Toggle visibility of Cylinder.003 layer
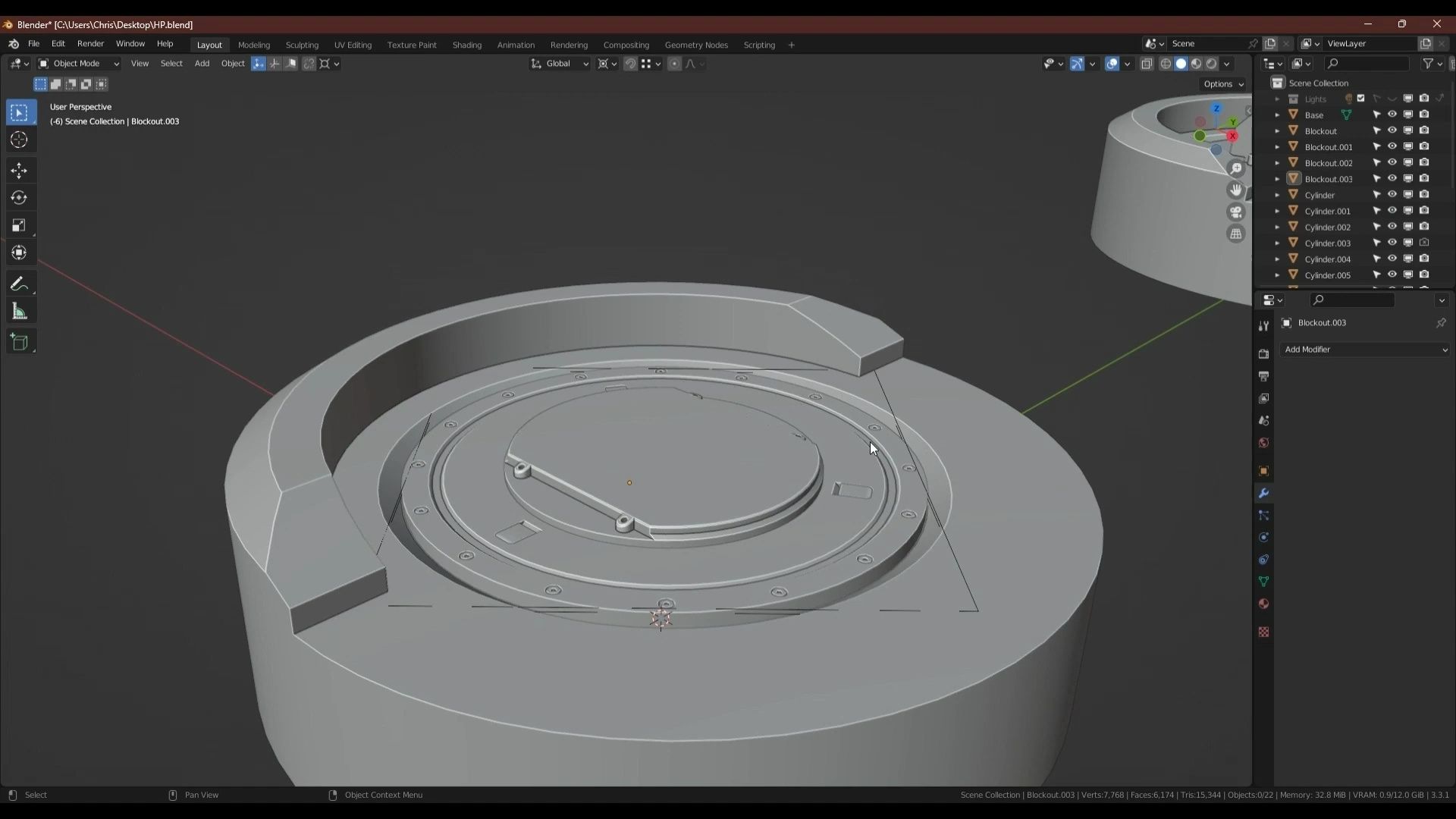 (x=1392, y=243)
